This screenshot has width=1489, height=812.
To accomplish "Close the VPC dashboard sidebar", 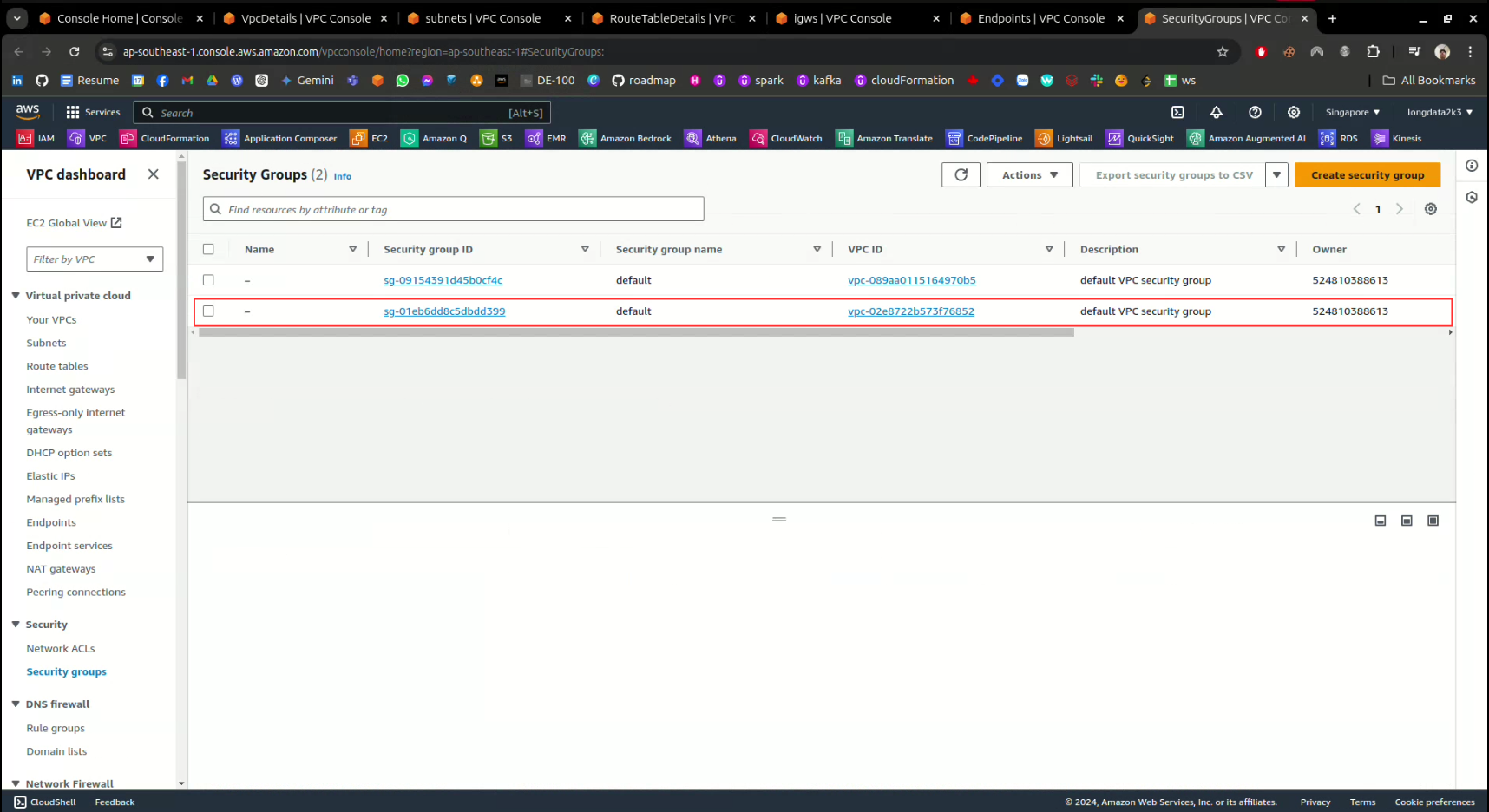I will pos(154,174).
